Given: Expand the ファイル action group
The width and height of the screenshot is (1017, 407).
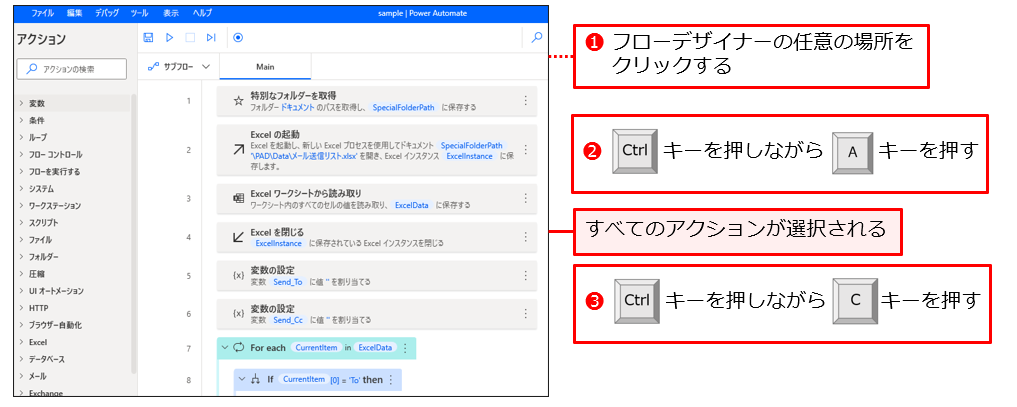Looking at the screenshot, I should [21, 240].
